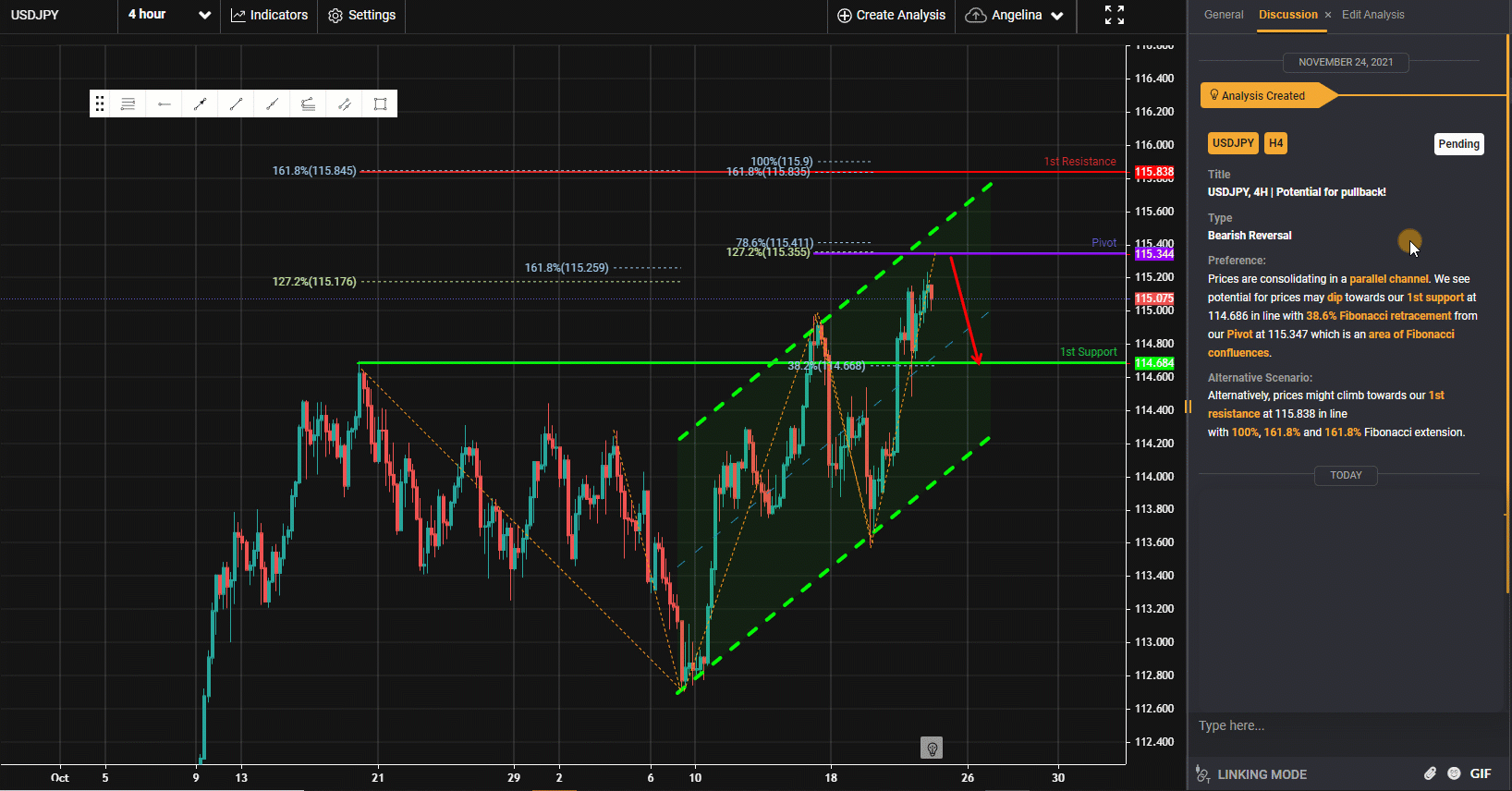Click the 'parallel channel' highlighted link text

tap(1389, 279)
